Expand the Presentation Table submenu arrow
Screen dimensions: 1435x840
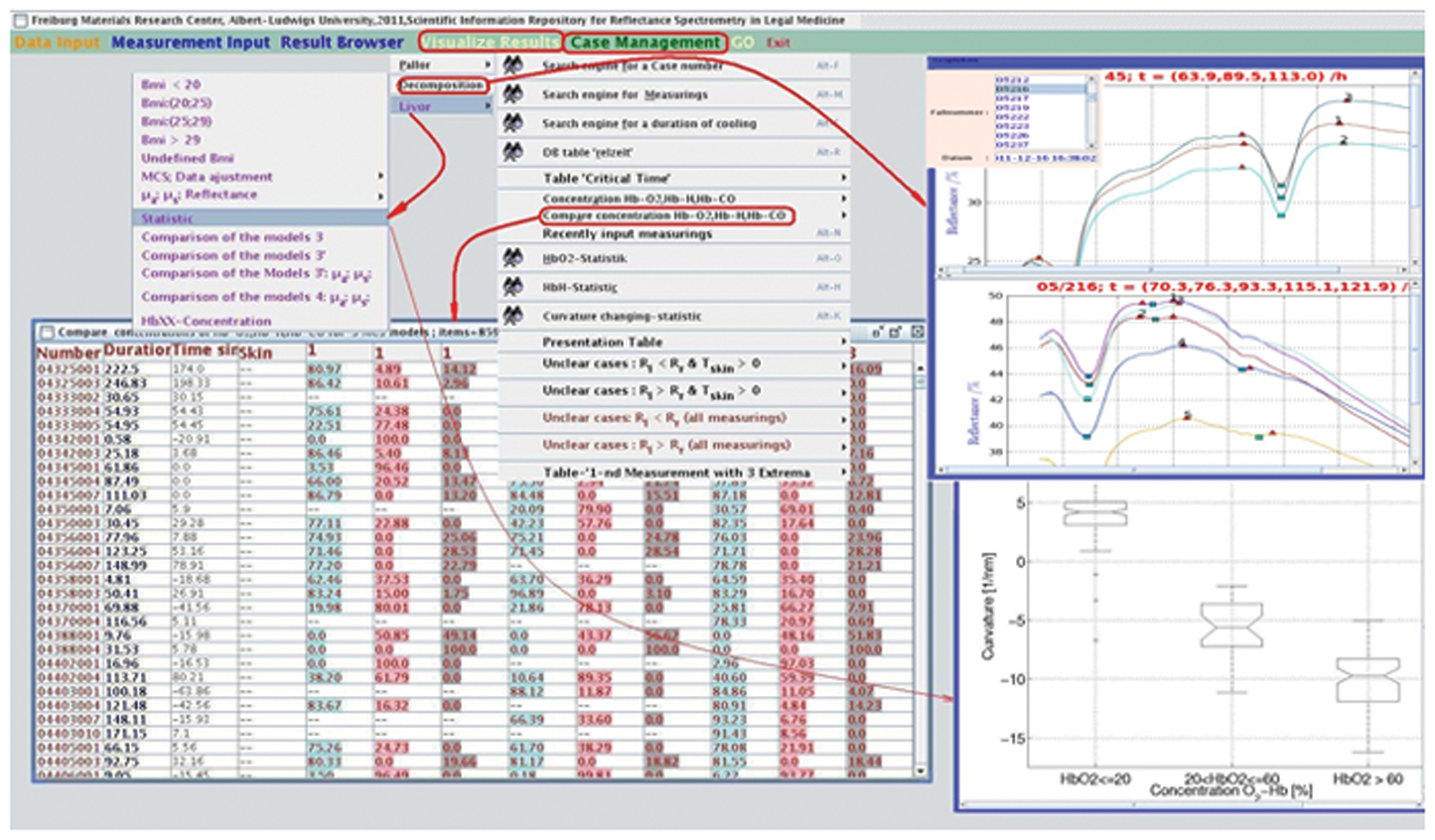point(844,342)
